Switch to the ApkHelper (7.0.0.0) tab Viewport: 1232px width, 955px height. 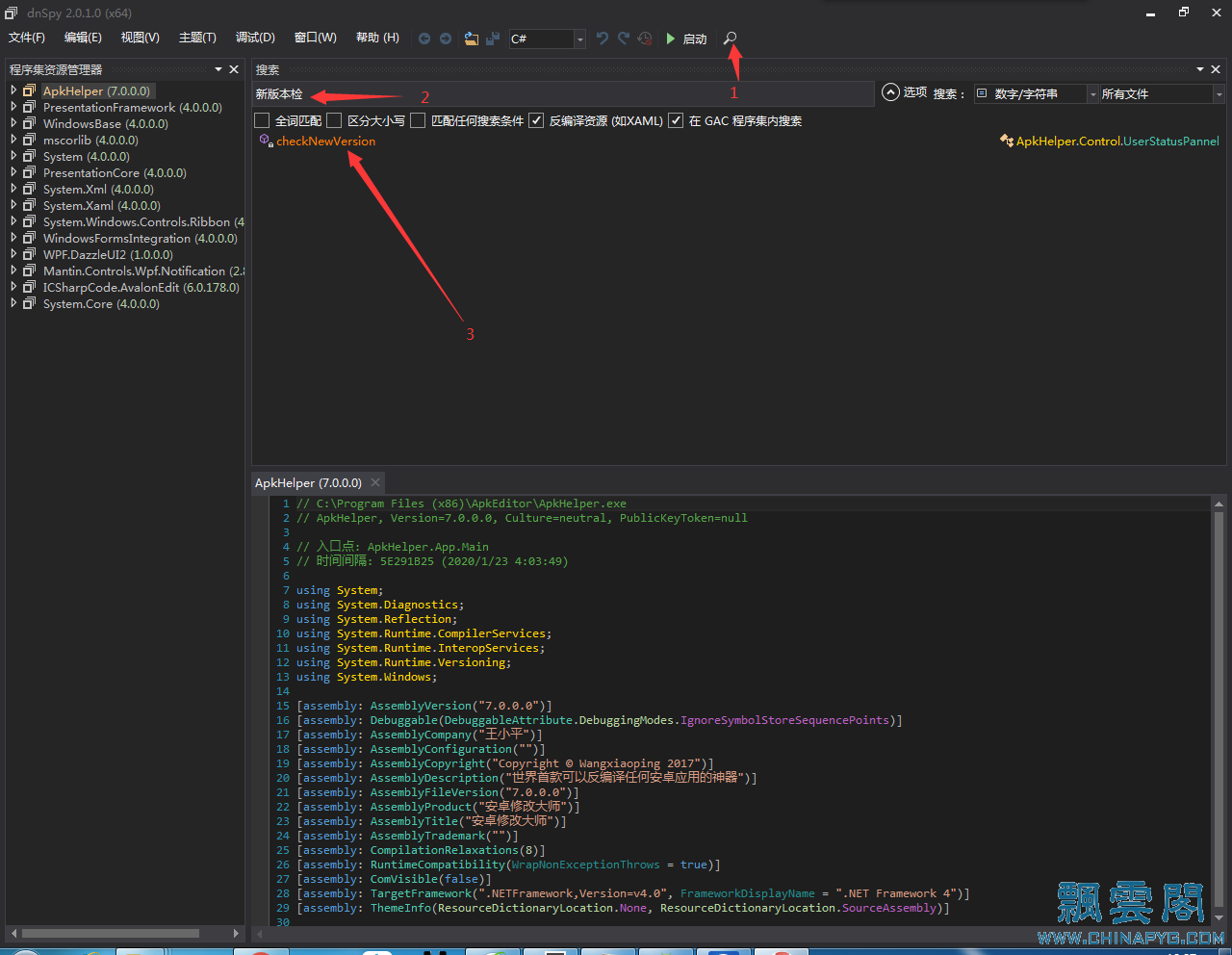coord(308,482)
